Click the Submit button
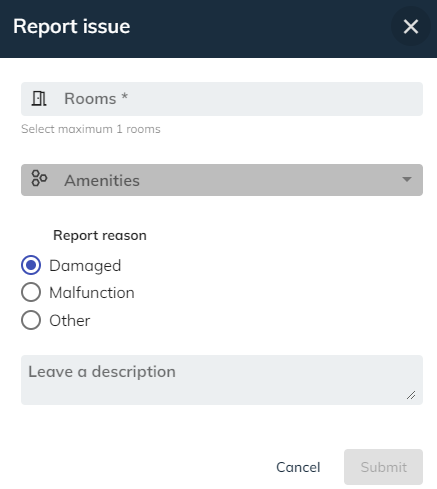Screen dimensions: 437x489 383,467
